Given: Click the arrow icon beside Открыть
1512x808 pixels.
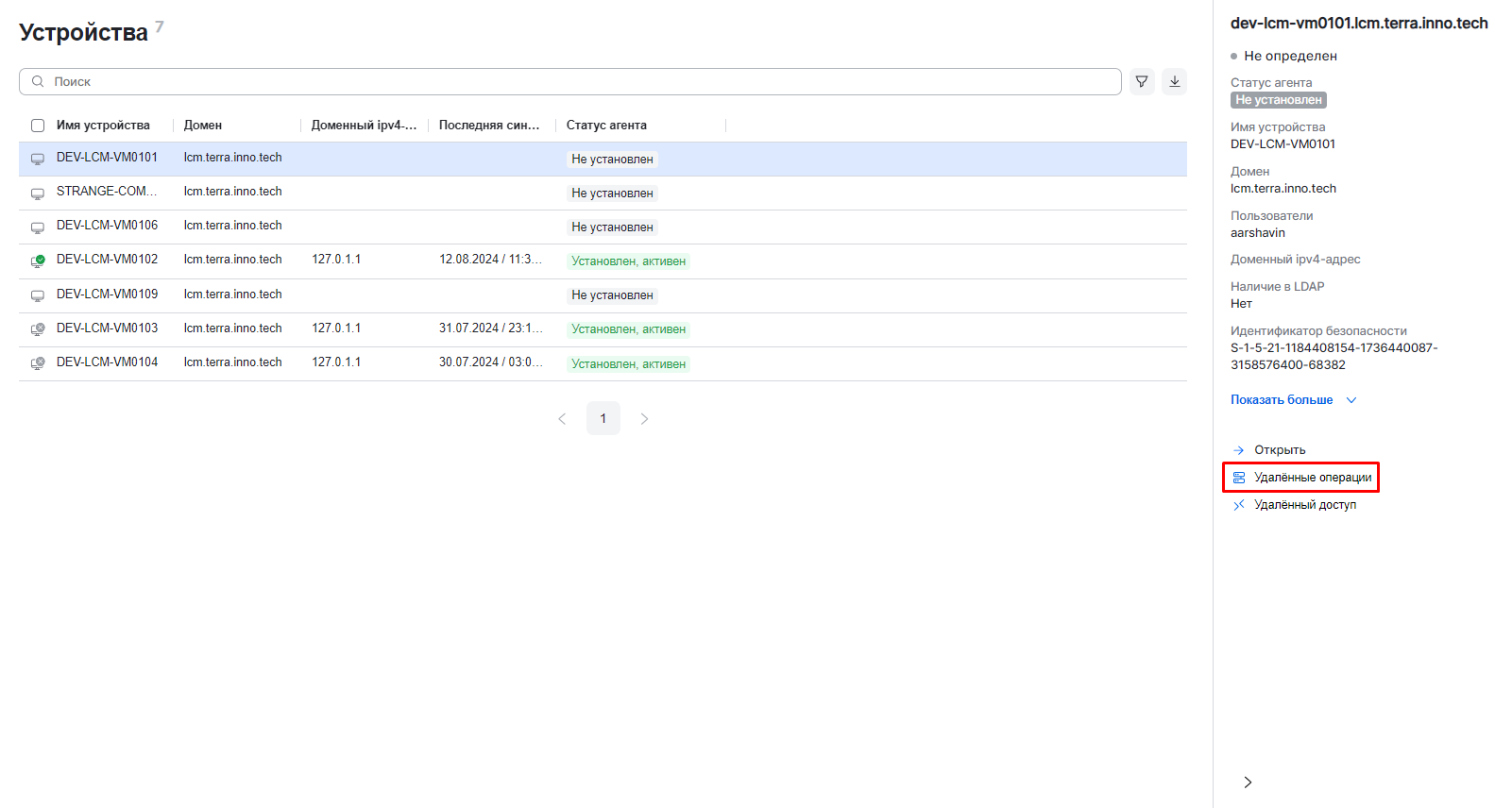Looking at the screenshot, I should point(1238,450).
